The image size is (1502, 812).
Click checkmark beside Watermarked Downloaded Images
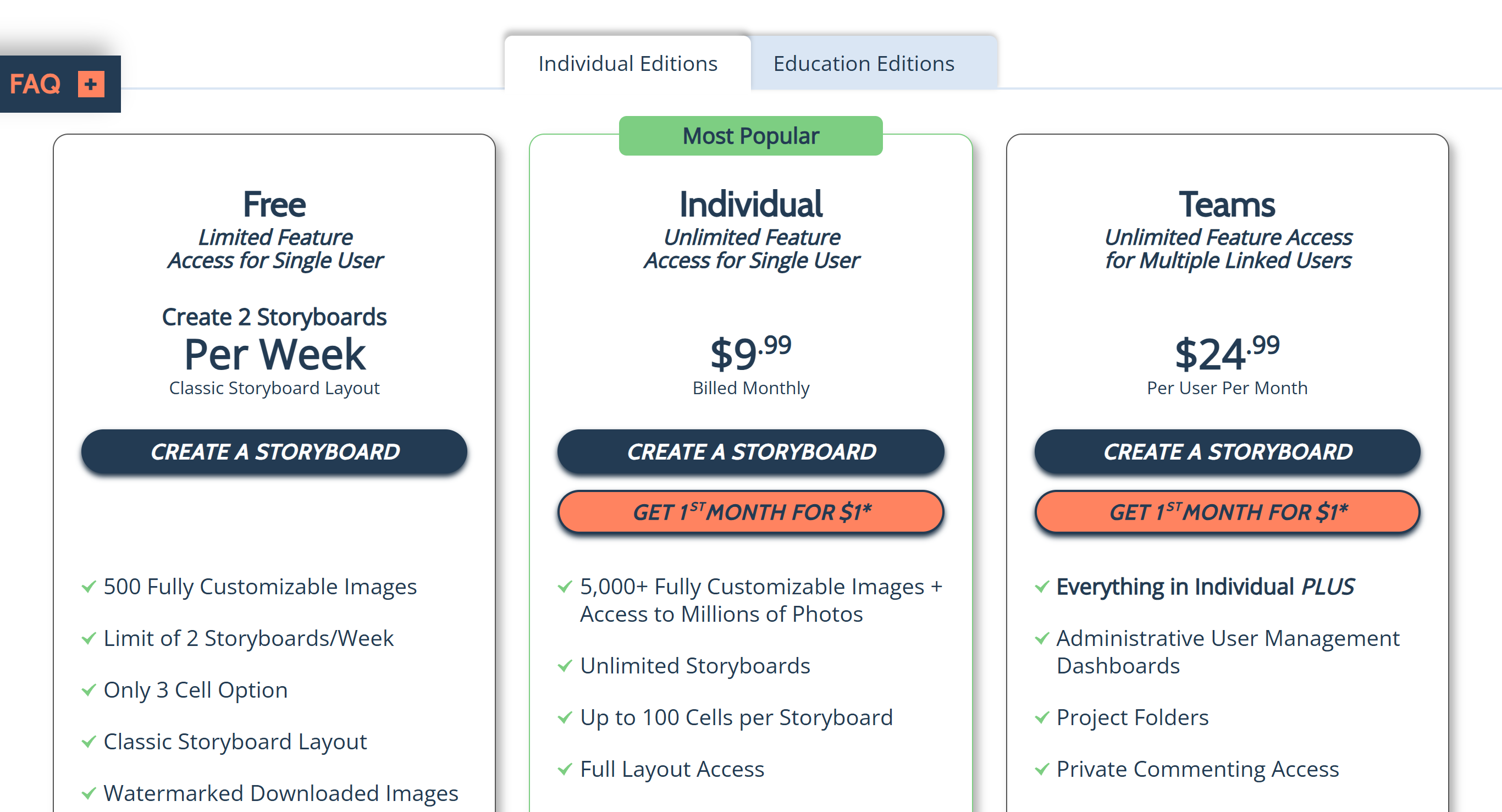tap(89, 793)
